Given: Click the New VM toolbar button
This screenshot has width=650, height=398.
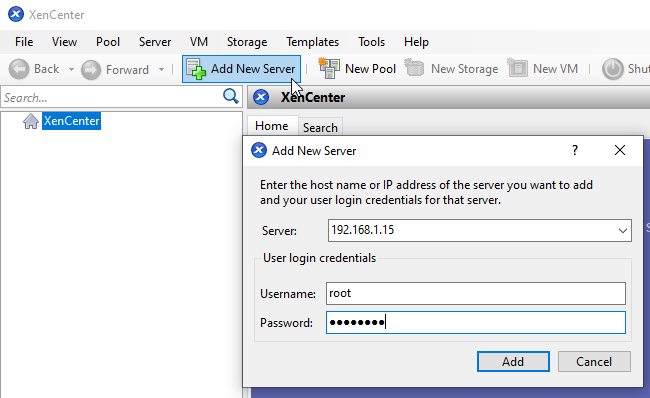Looking at the screenshot, I should [542, 69].
